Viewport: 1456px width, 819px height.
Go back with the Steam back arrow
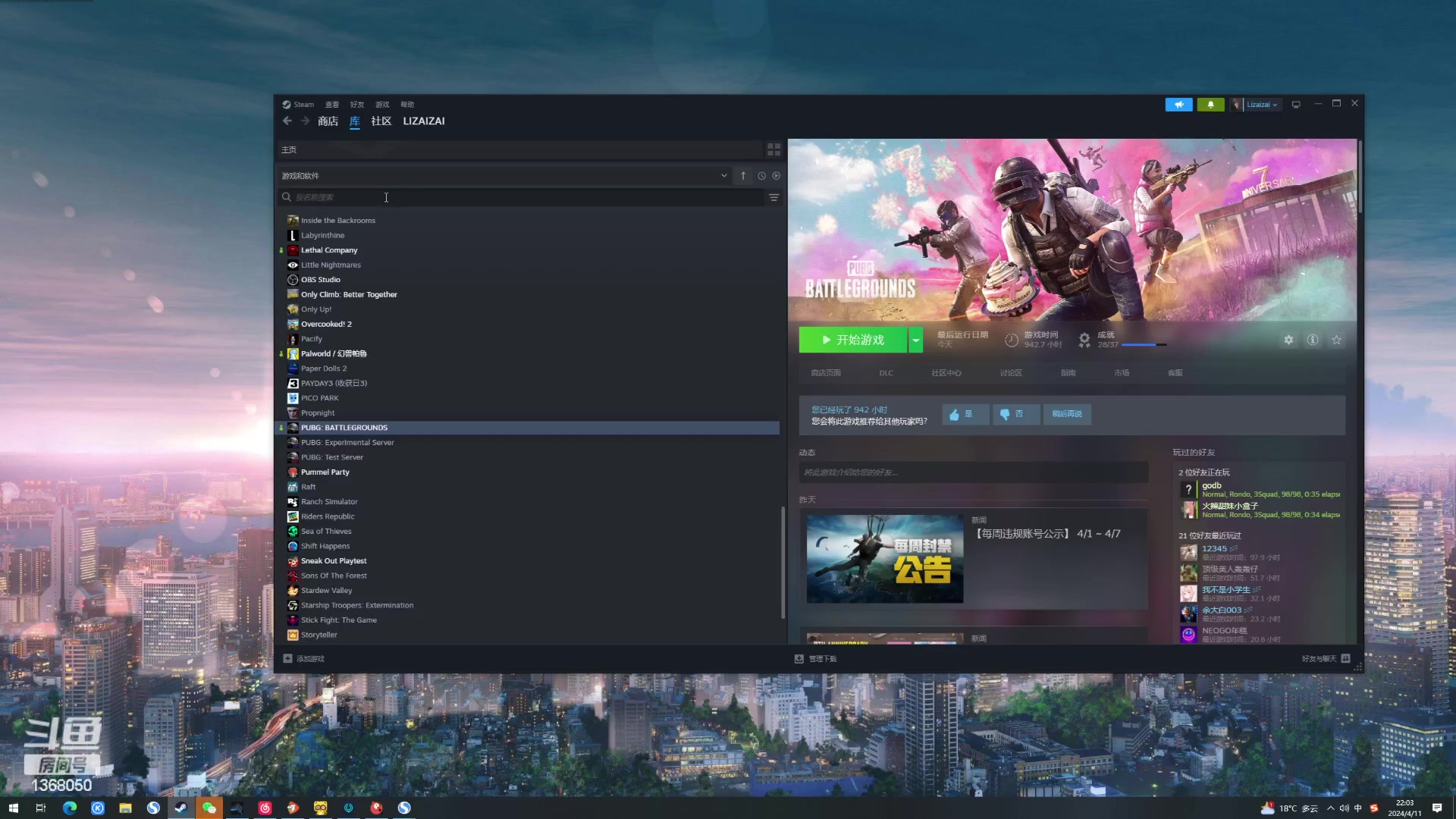click(x=287, y=121)
